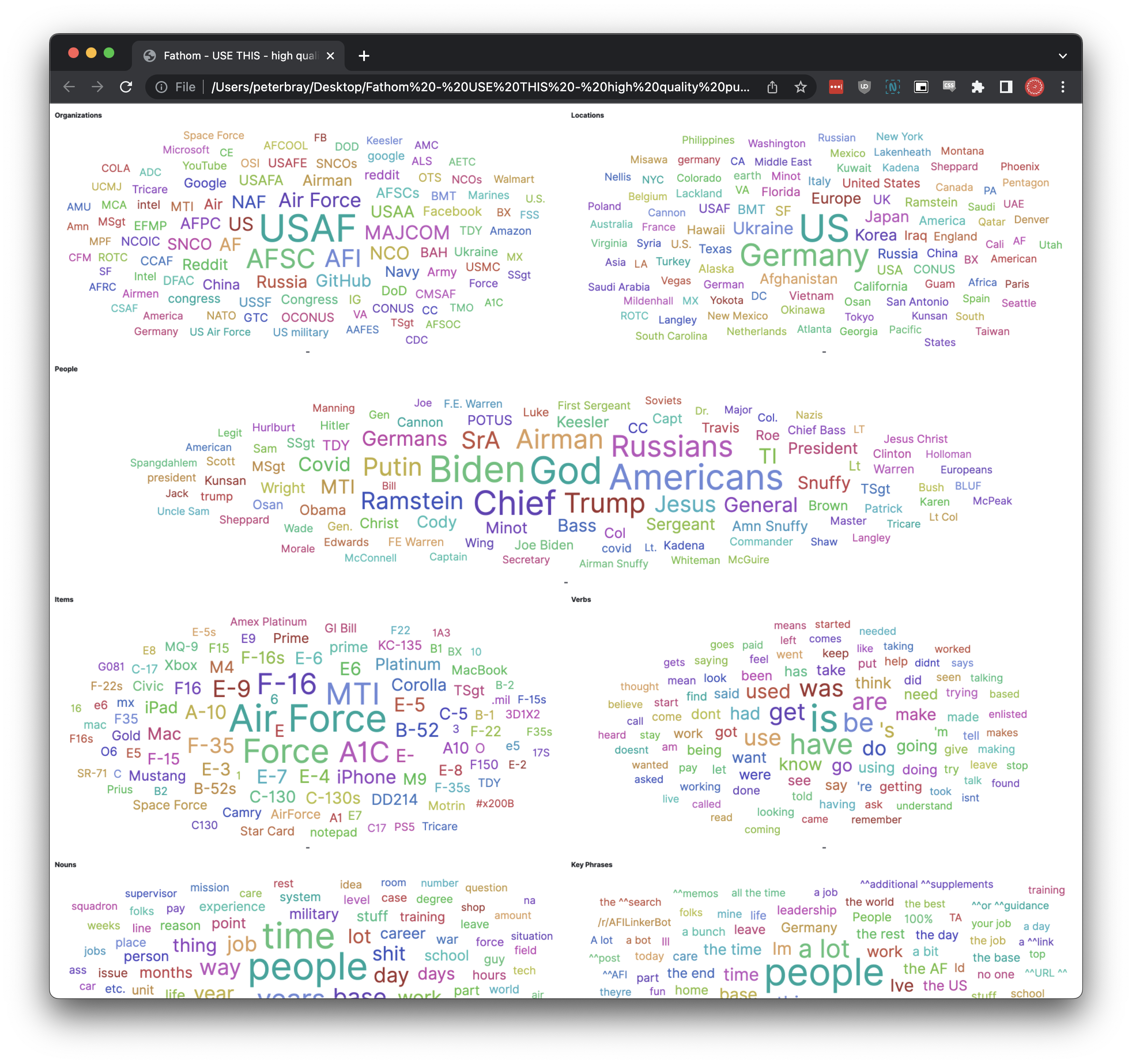Viewport: 1132px width, 1064px height.
Task: Click the People section label
Action: coord(67,369)
